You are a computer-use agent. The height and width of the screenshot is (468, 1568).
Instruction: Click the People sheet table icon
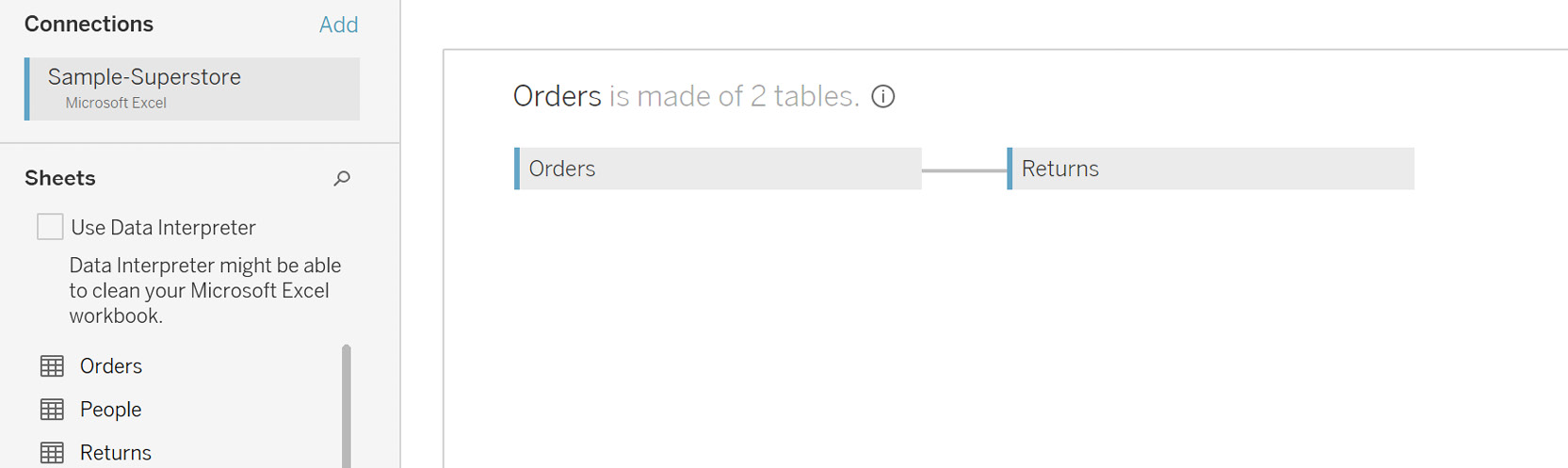(x=52, y=410)
